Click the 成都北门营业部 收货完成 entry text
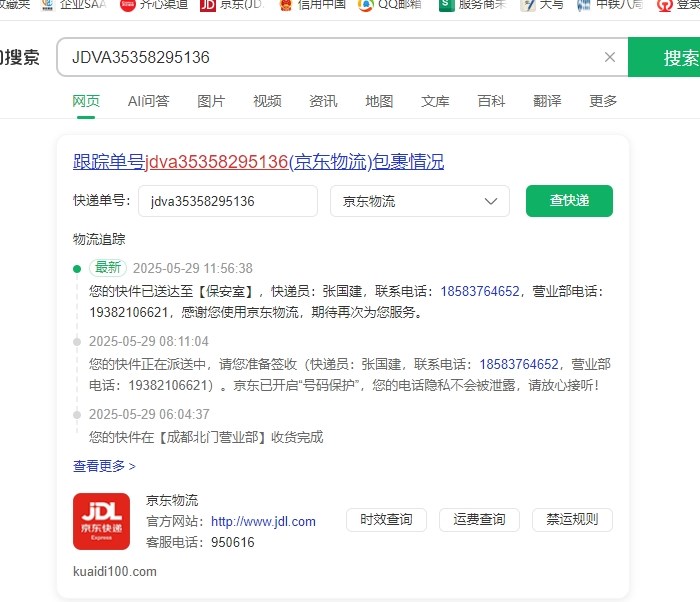The height and width of the screenshot is (602, 700). (x=206, y=437)
